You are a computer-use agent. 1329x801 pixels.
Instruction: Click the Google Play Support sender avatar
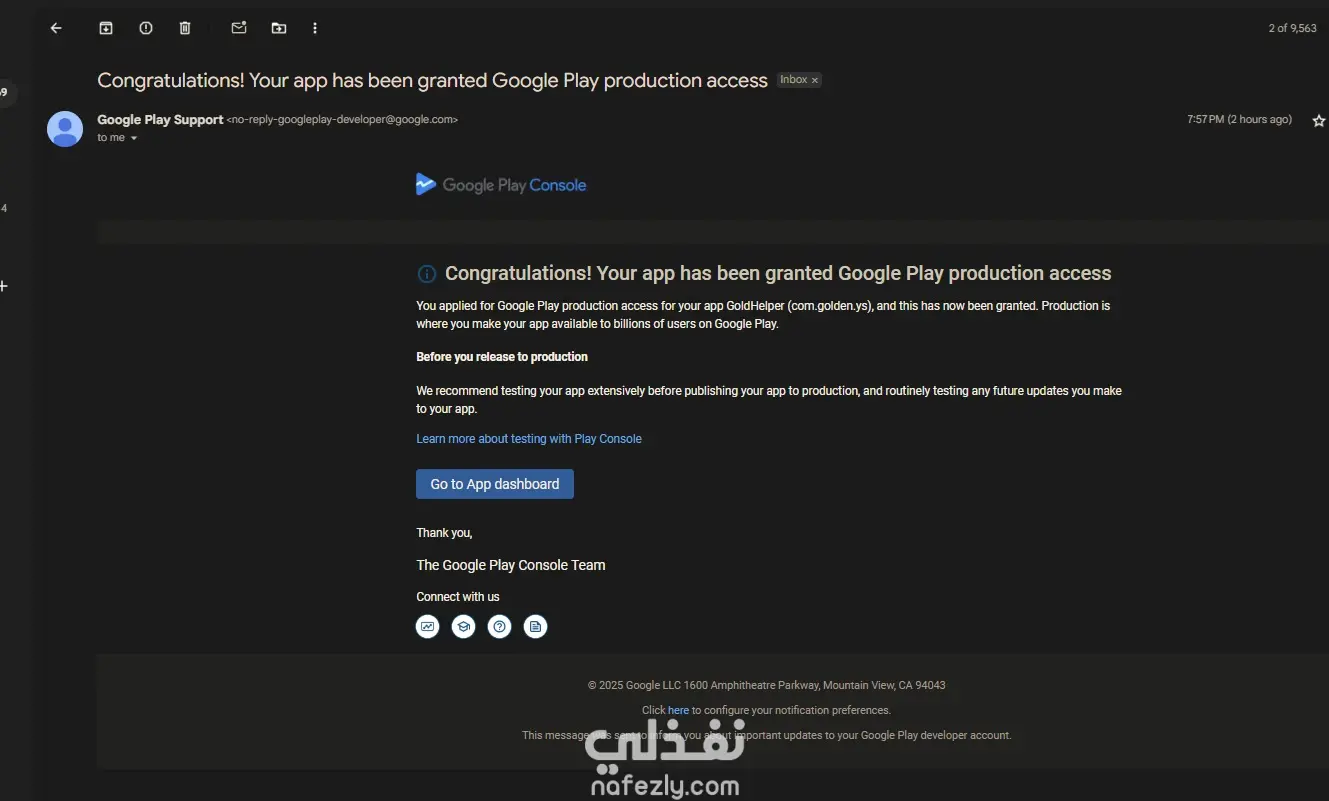pyautogui.click(x=65, y=129)
